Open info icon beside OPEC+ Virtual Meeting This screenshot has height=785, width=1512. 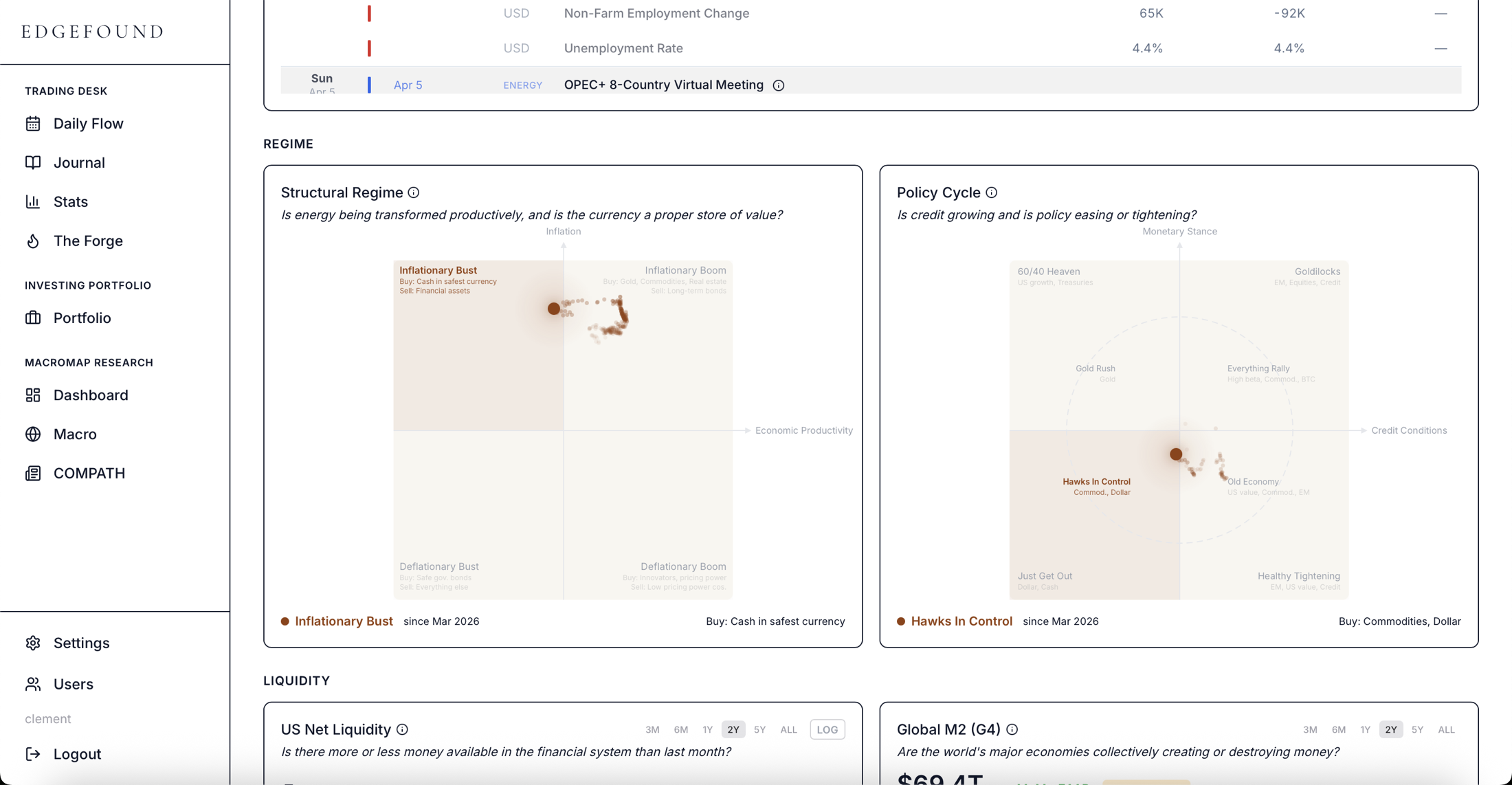coord(779,85)
